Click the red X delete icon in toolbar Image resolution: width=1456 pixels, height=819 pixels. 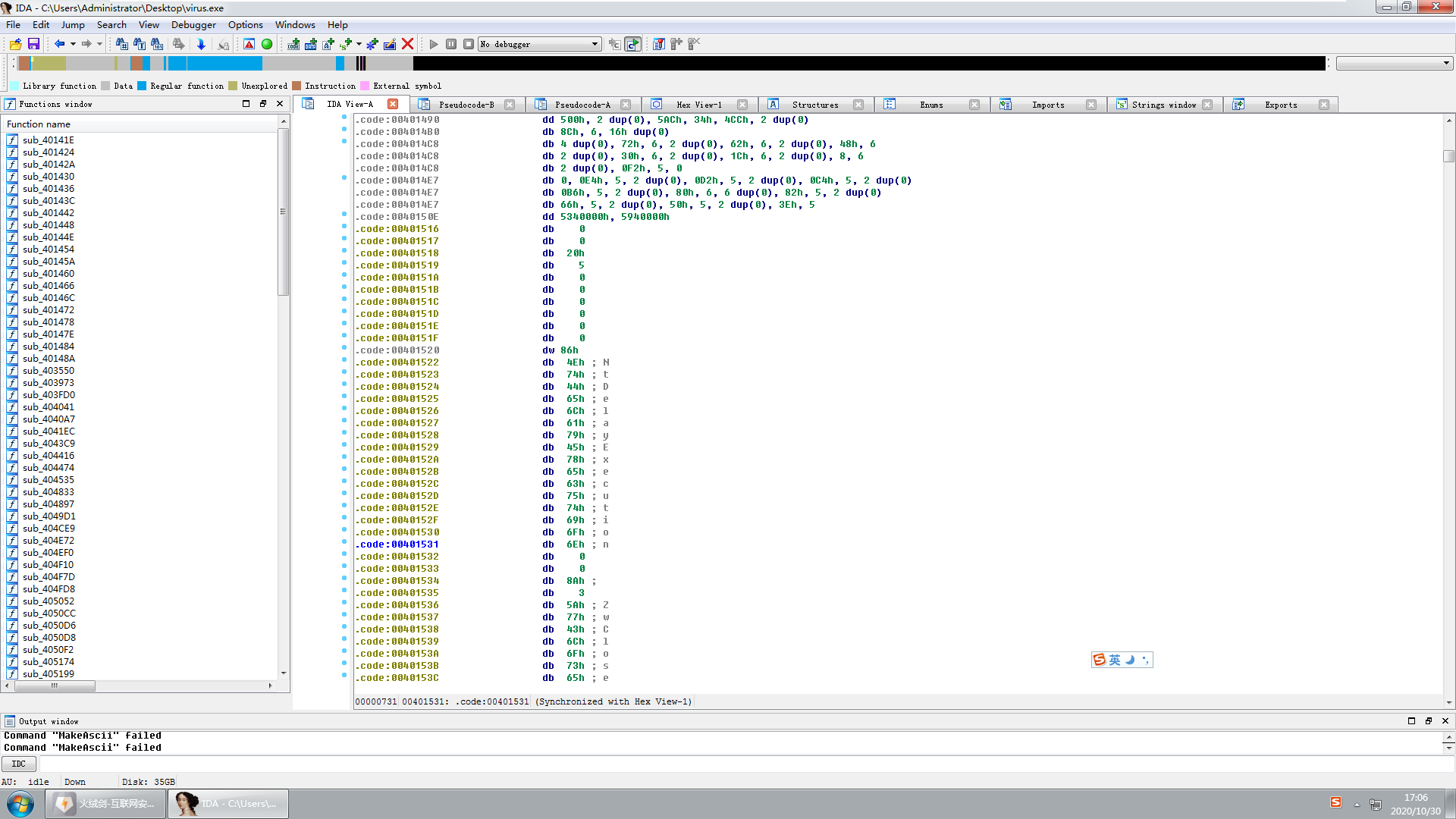pyautogui.click(x=407, y=44)
